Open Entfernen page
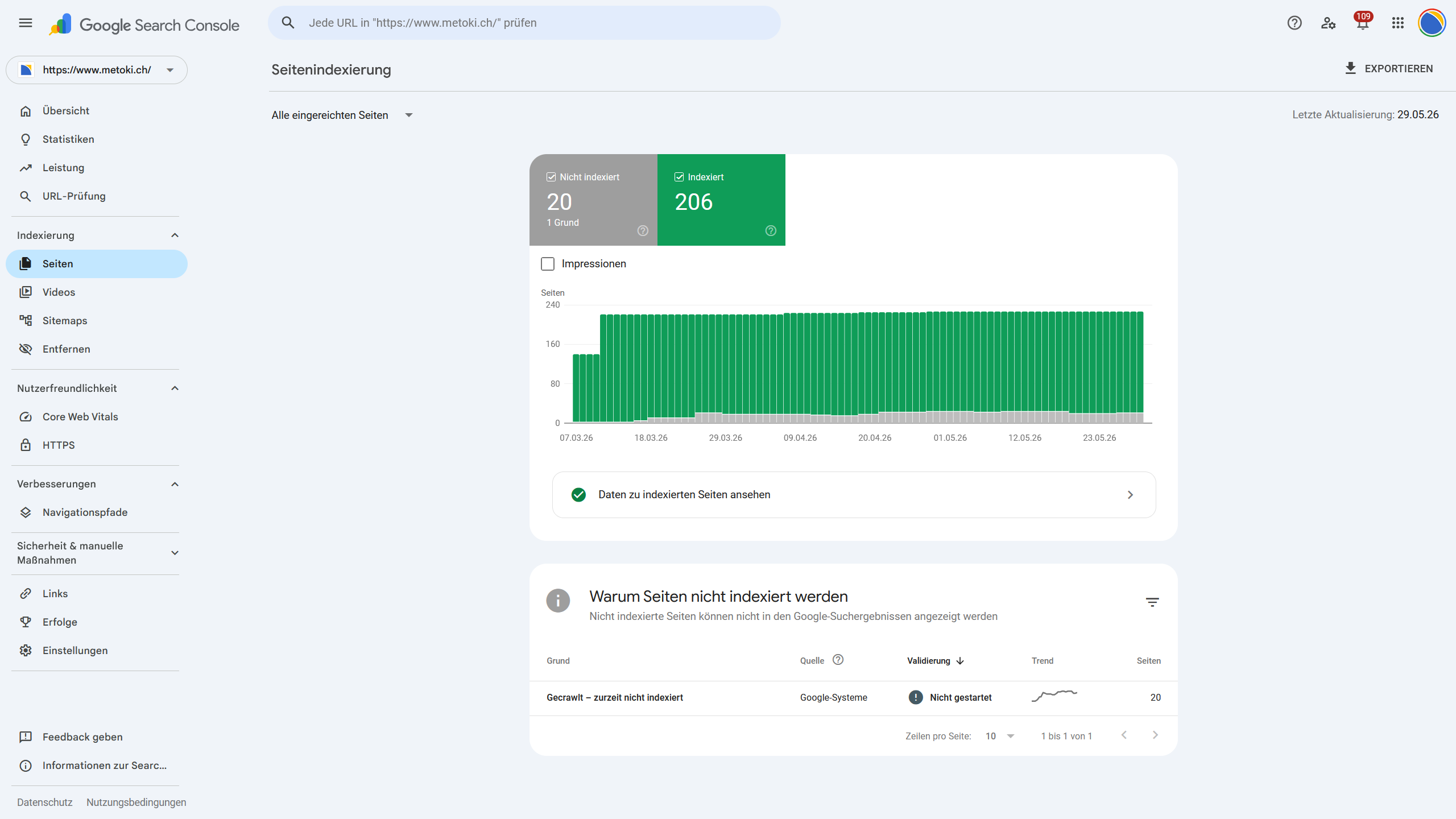1456x819 pixels. point(97,349)
